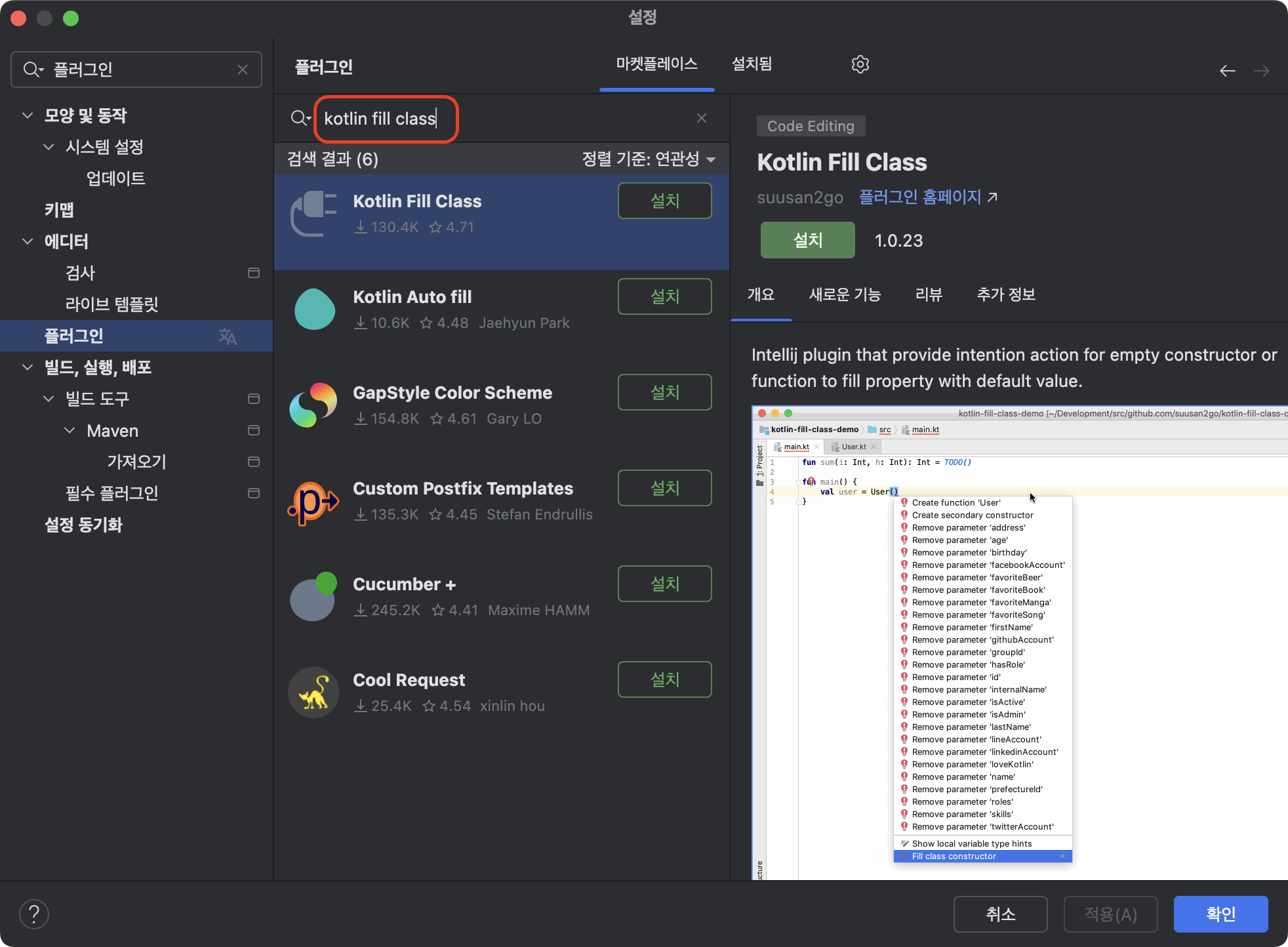This screenshot has height=947, width=1288.
Task: Switch to the 마켓플레이스 tab
Action: [x=656, y=64]
